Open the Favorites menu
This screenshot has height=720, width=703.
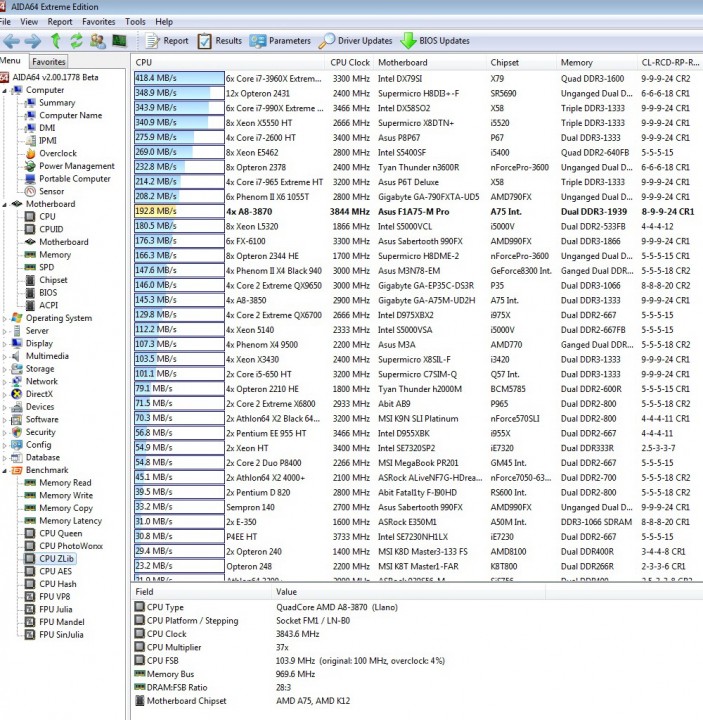coord(99,22)
